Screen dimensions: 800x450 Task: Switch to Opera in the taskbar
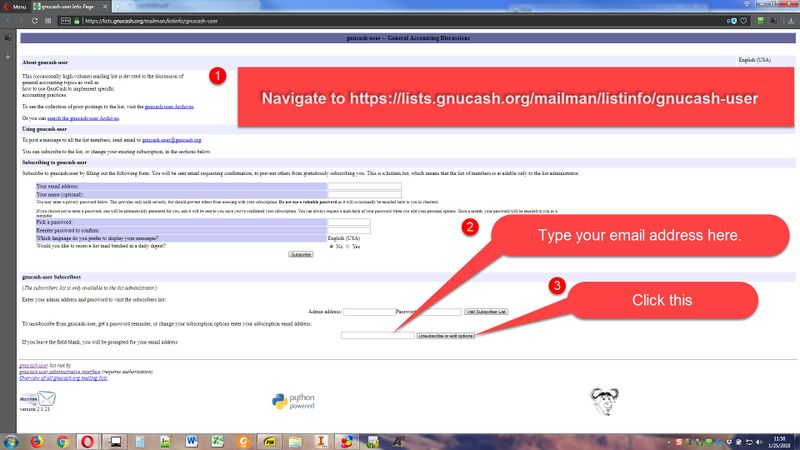[x=88, y=442]
